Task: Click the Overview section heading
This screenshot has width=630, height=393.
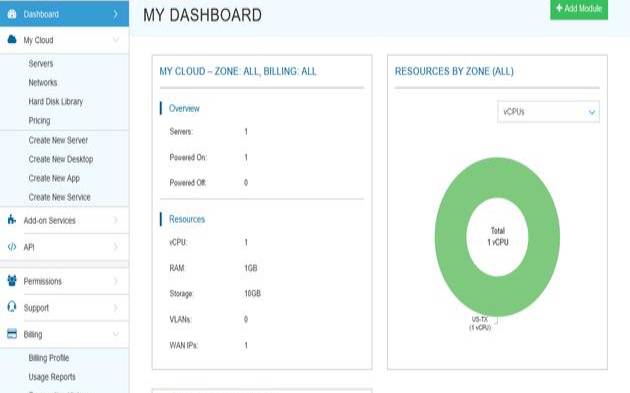Action: coord(184,108)
